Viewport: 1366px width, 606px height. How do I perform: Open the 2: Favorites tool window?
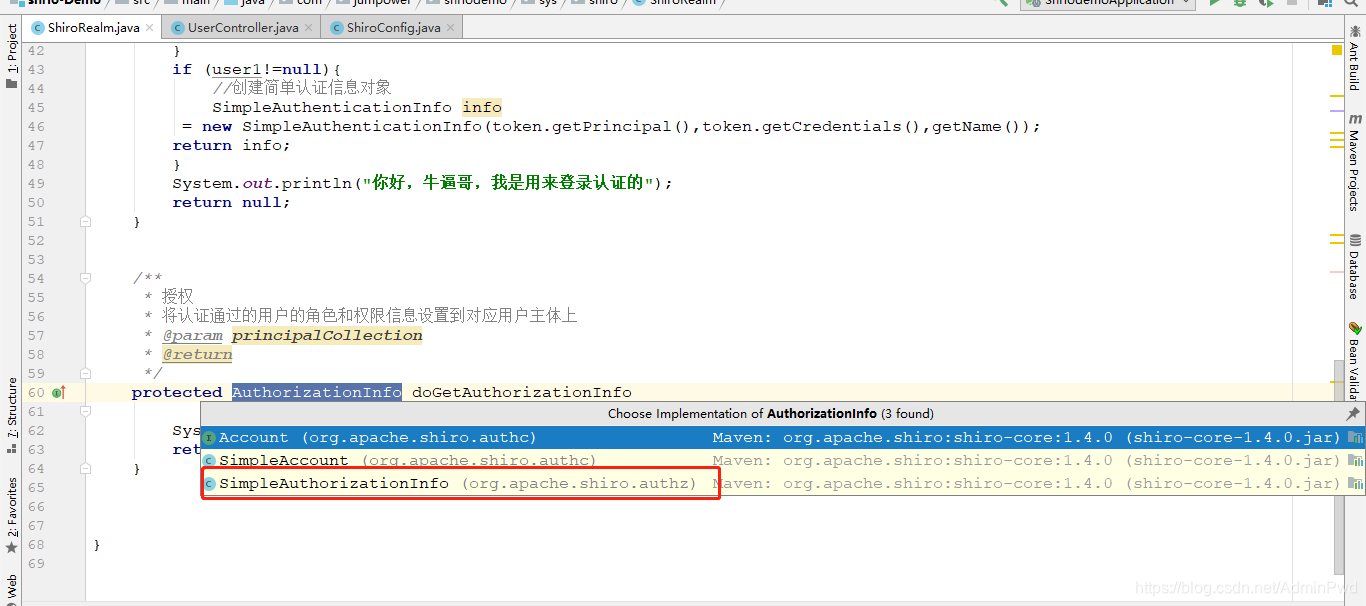[x=11, y=515]
